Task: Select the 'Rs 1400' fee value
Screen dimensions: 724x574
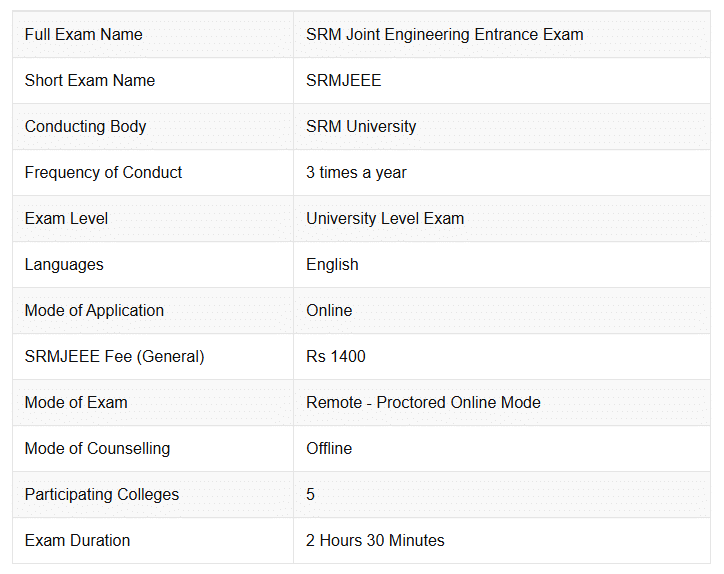Action: (336, 356)
